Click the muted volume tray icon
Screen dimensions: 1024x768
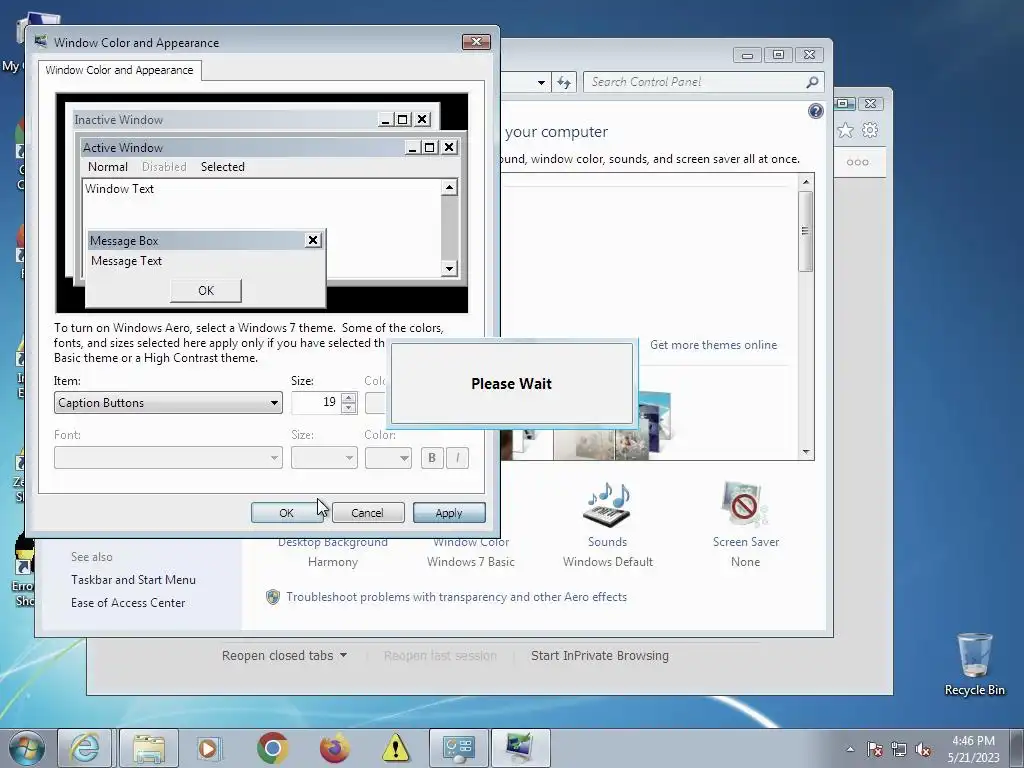point(923,749)
